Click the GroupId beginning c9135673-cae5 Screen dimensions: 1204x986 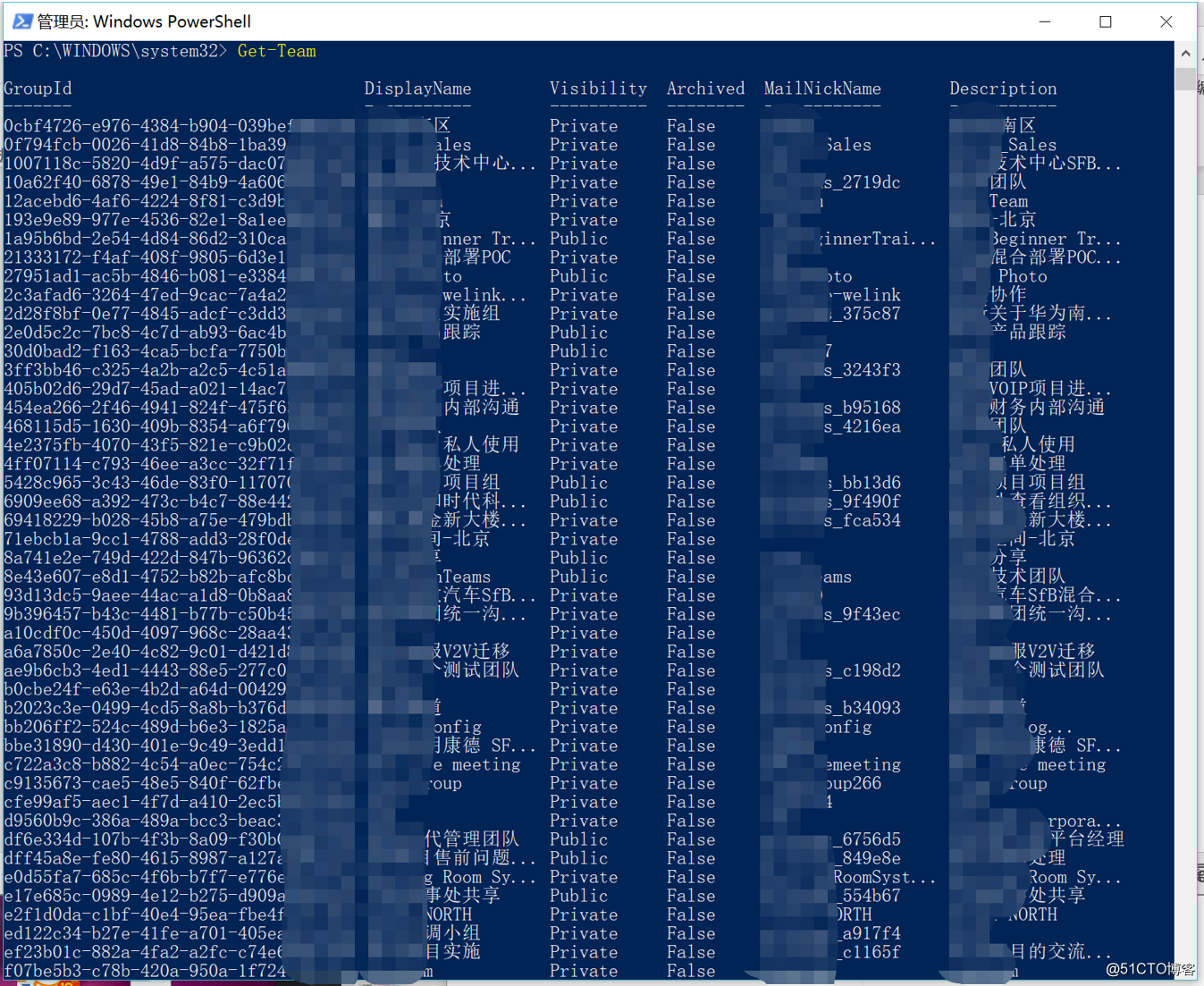click(143, 783)
